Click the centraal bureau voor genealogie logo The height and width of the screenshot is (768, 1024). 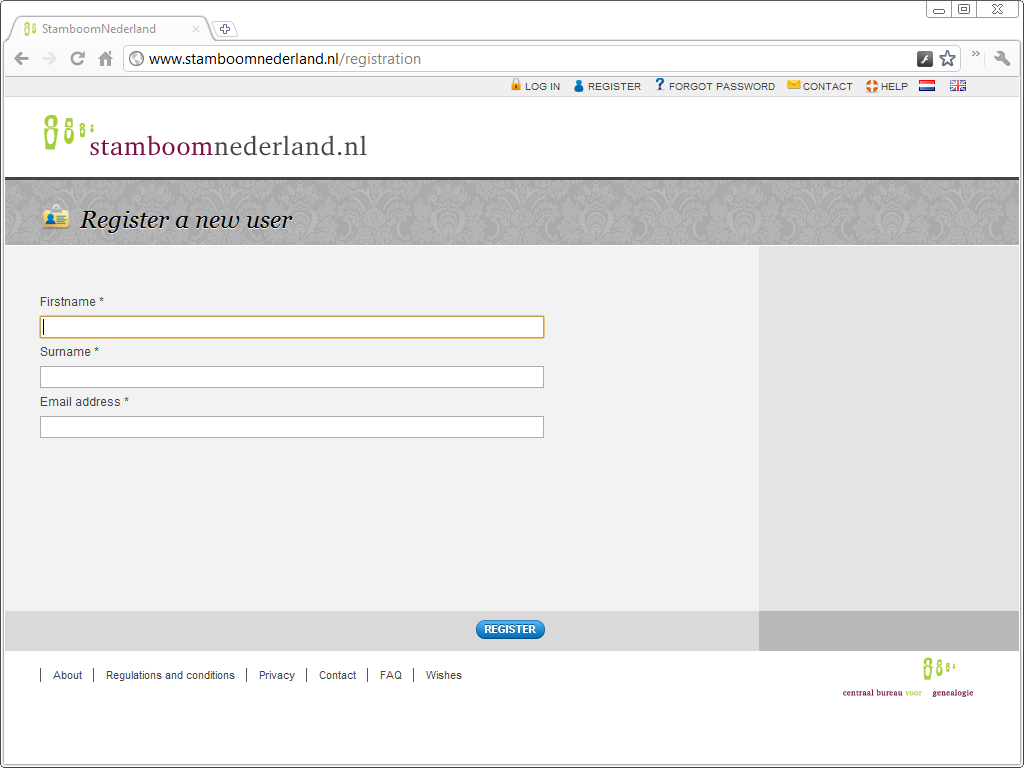coord(908,678)
